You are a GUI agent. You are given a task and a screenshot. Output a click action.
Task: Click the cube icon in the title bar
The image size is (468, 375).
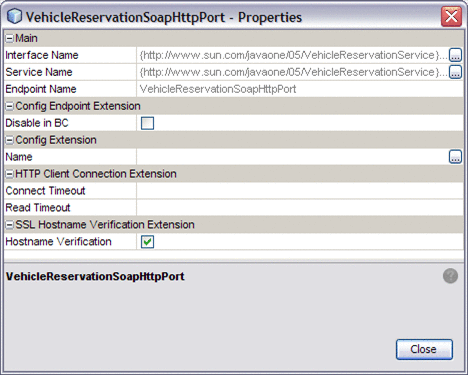(14, 16)
